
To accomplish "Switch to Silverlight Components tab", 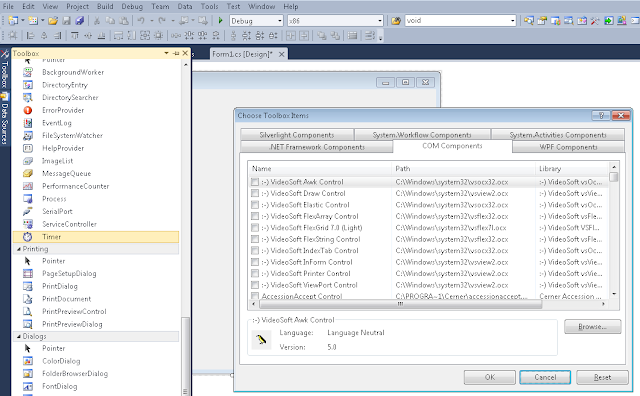I will (x=297, y=135).
